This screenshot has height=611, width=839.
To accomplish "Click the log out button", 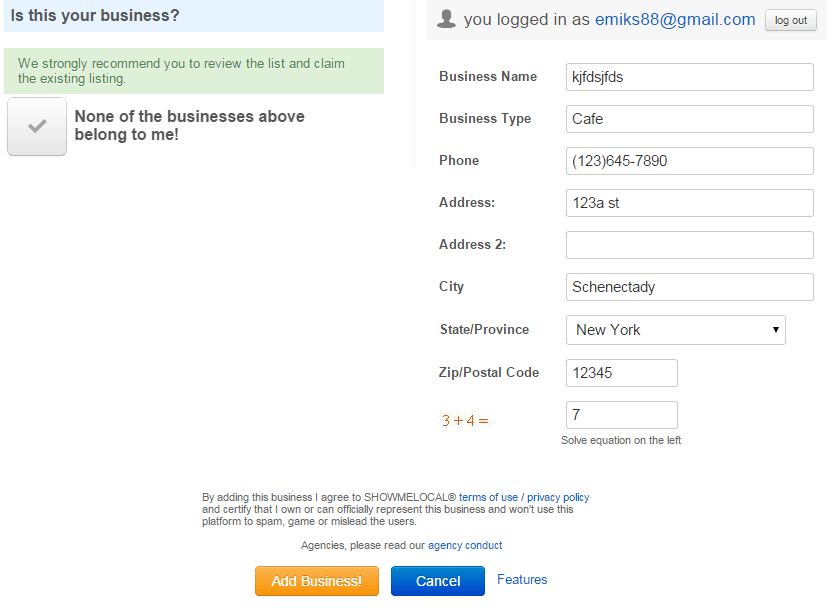I will pyautogui.click(x=790, y=20).
